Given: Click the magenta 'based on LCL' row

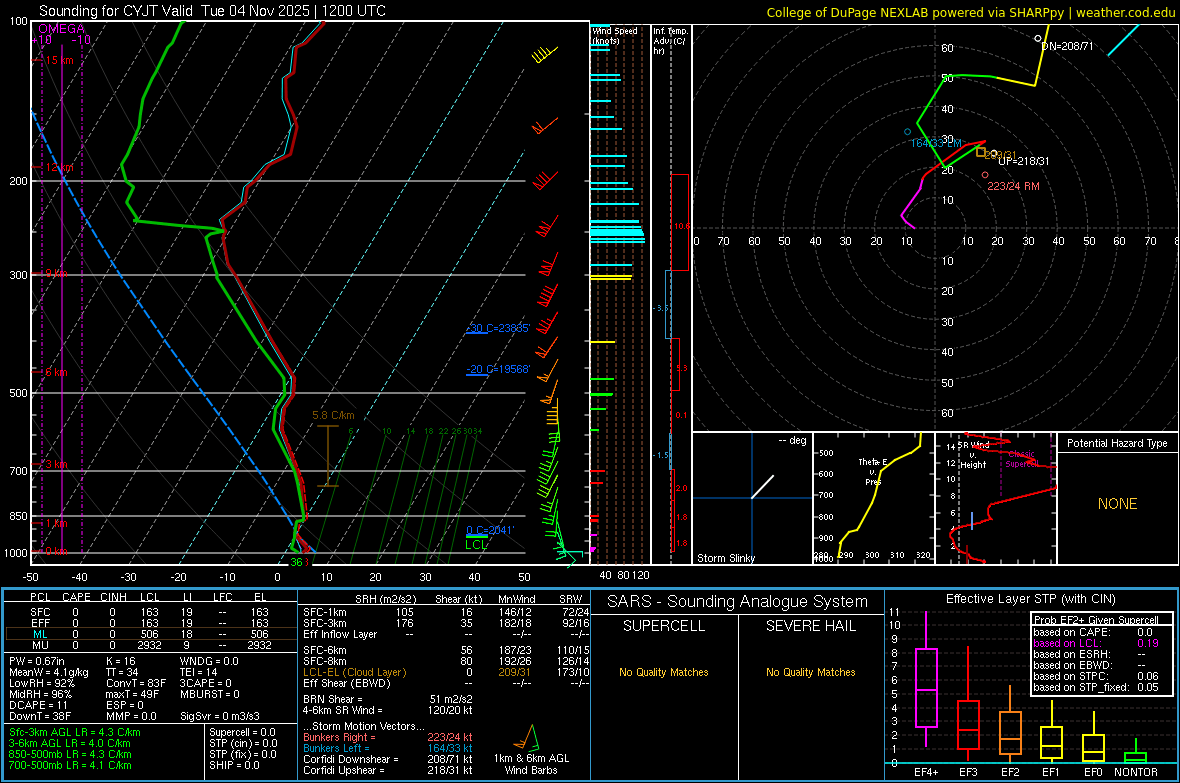Looking at the screenshot, I should [1096, 643].
